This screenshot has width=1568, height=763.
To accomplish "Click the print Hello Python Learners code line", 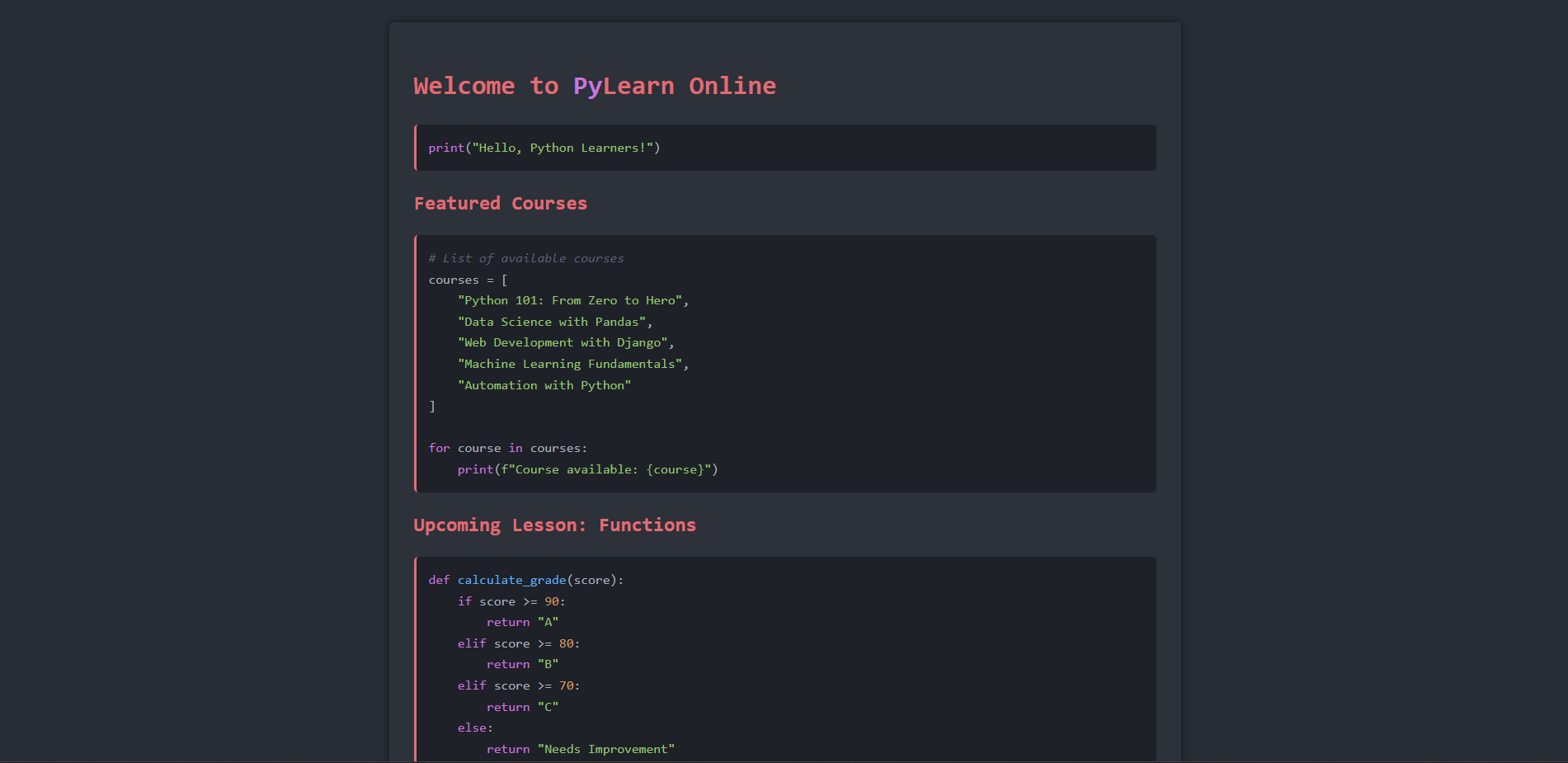I will (544, 148).
